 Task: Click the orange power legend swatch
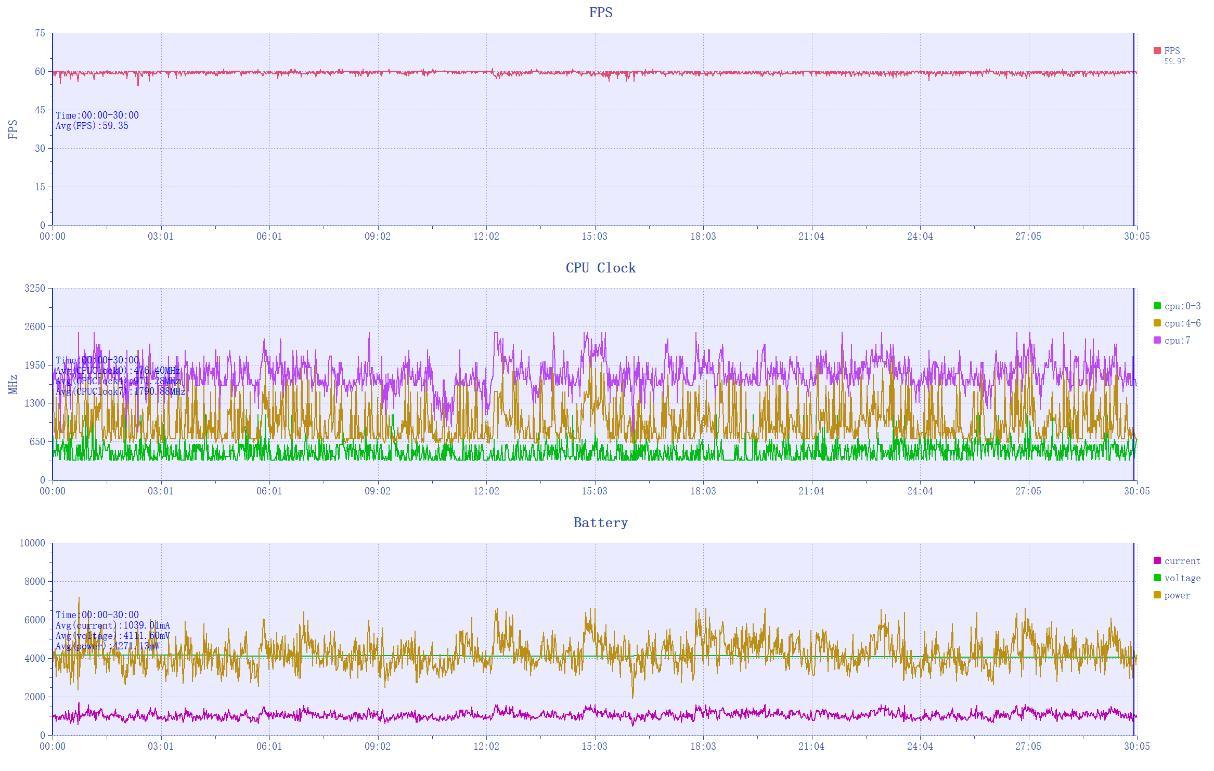[x=1157, y=595]
